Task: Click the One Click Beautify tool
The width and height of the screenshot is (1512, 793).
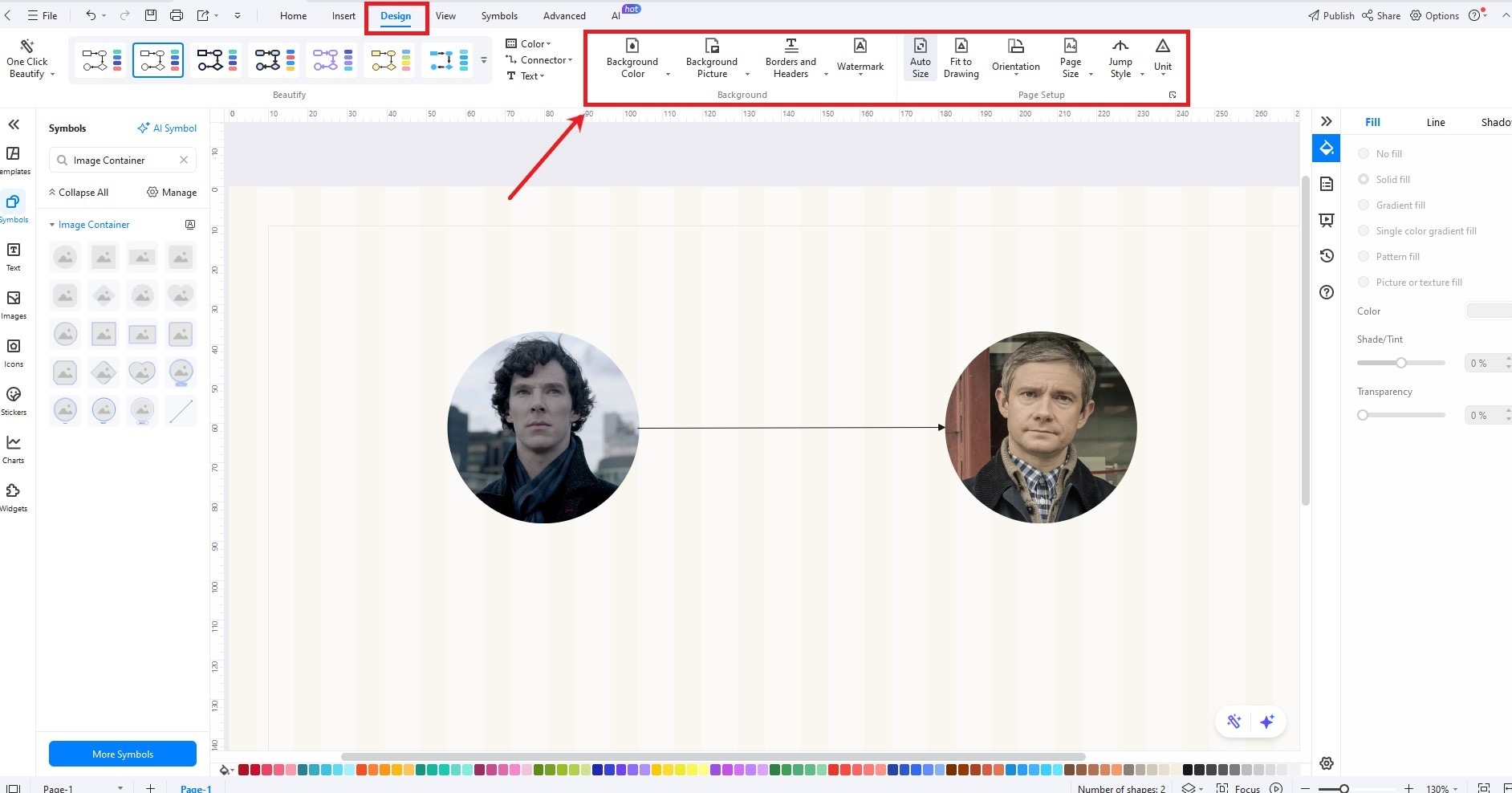Action: click(30, 59)
